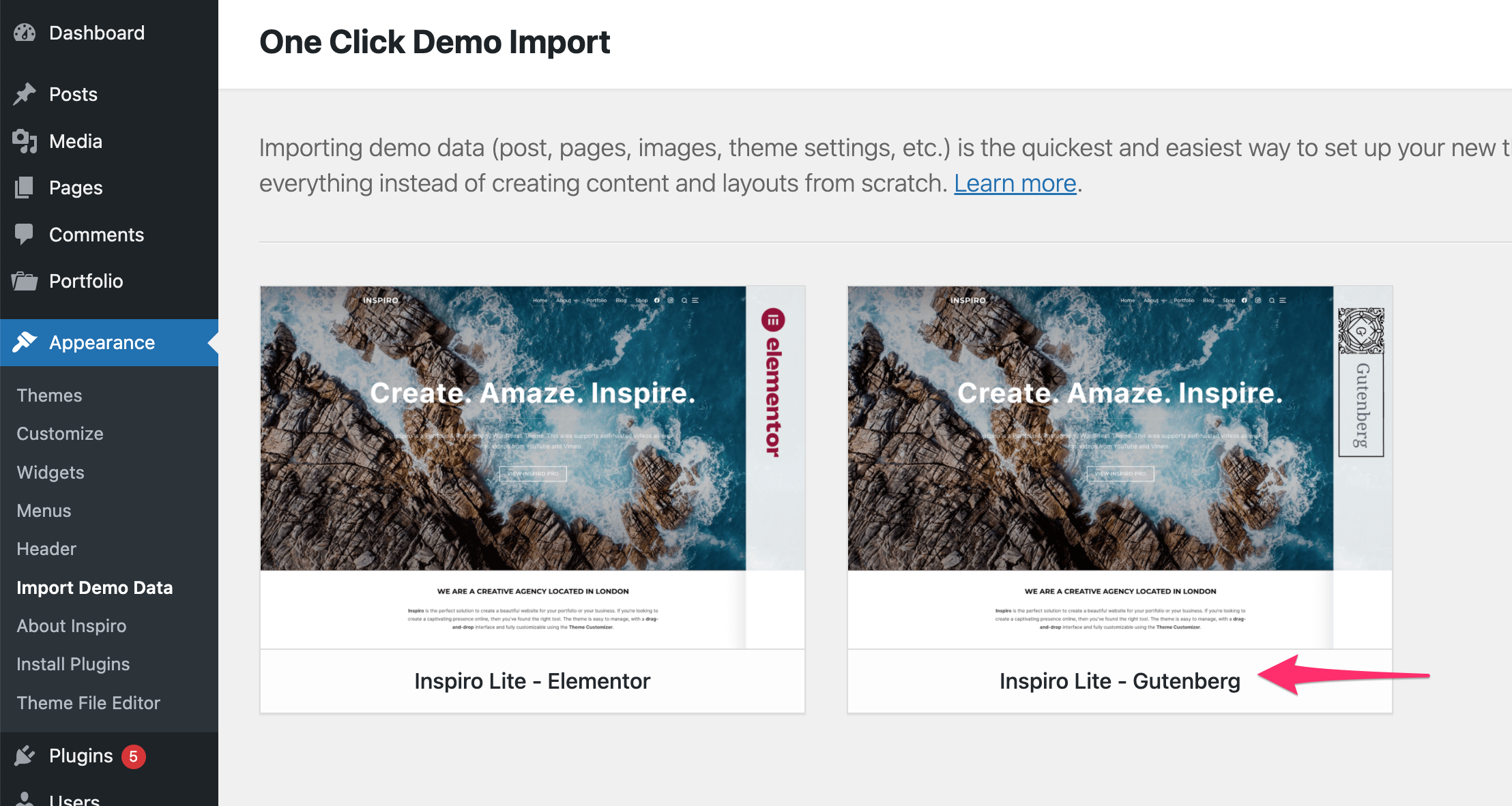Open Widgets under Appearance

pos(50,473)
